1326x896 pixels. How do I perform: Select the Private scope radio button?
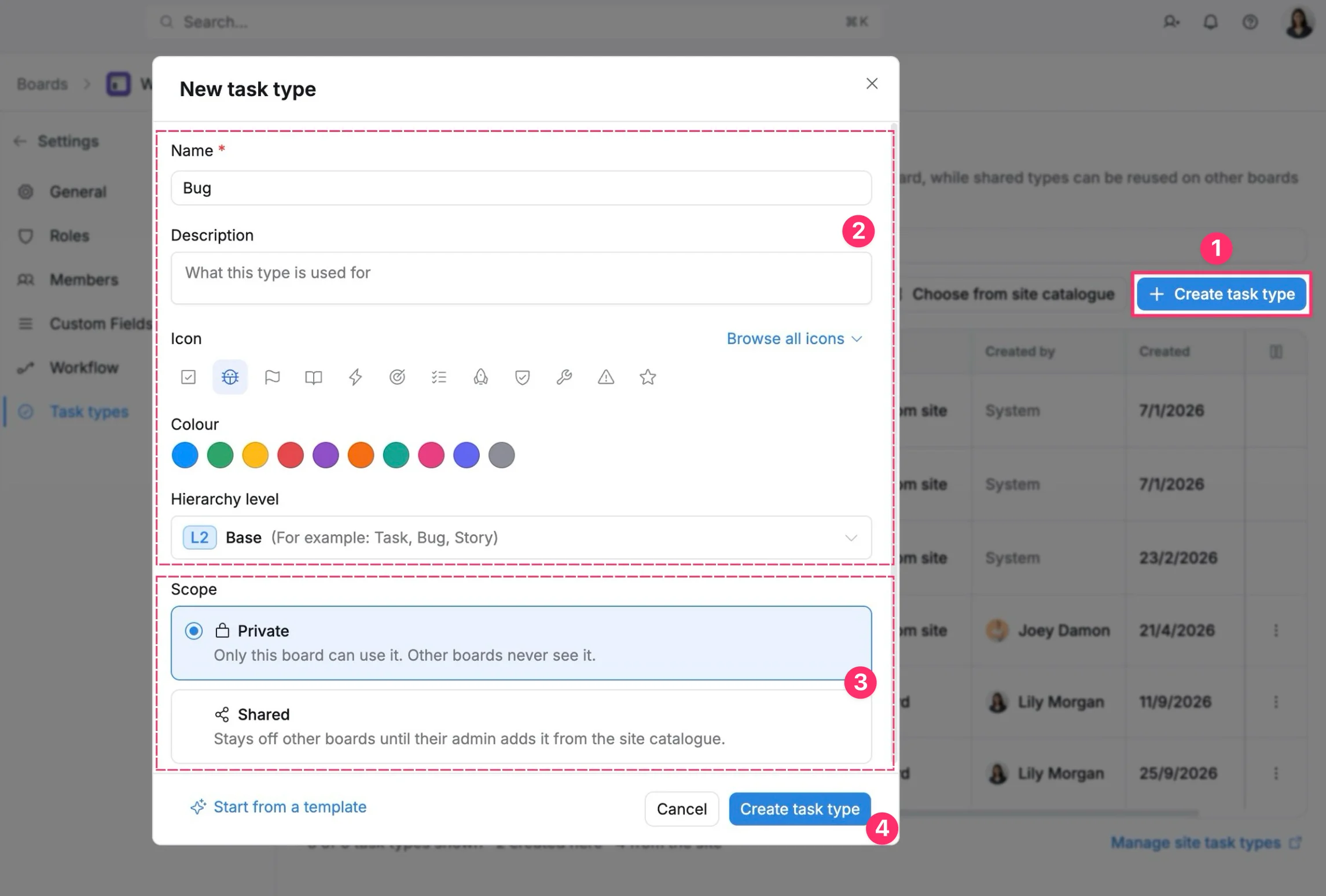(x=194, y=630)
